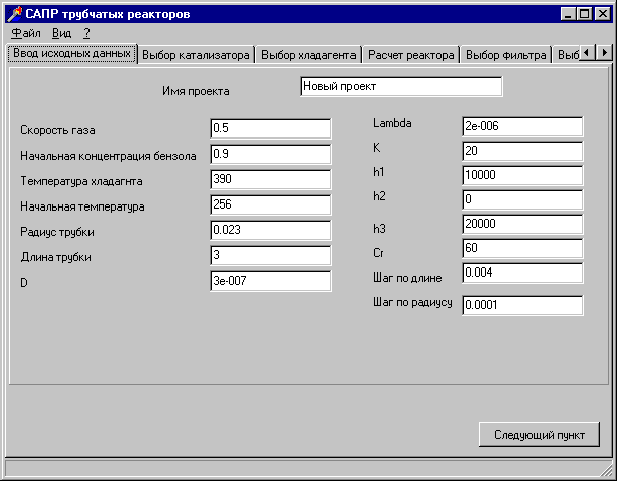Click the Длина трубки label

56,257
